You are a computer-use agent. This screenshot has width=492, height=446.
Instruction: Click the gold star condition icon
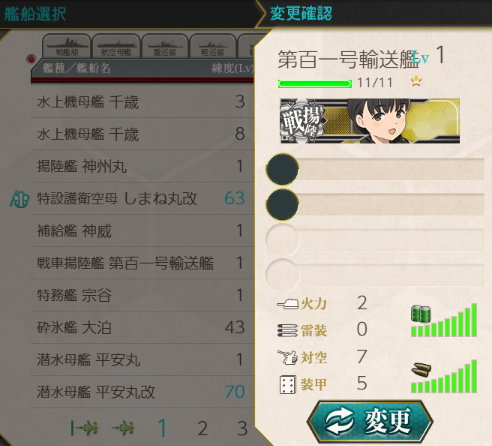pos(416,81)
